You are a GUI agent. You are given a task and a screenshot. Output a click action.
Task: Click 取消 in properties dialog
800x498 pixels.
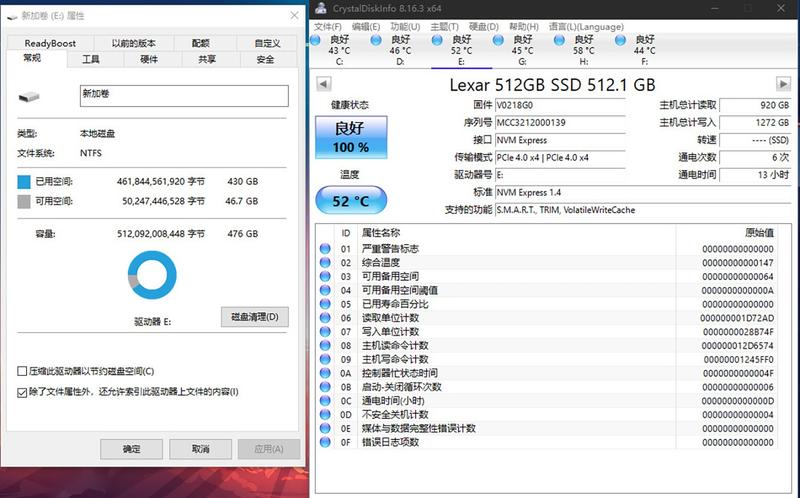pyautogui.click(x=201, y=449)
